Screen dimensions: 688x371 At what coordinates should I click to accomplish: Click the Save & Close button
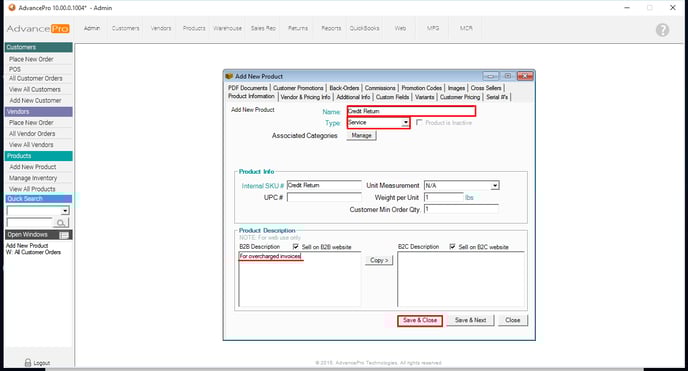(x=420, y=321)
